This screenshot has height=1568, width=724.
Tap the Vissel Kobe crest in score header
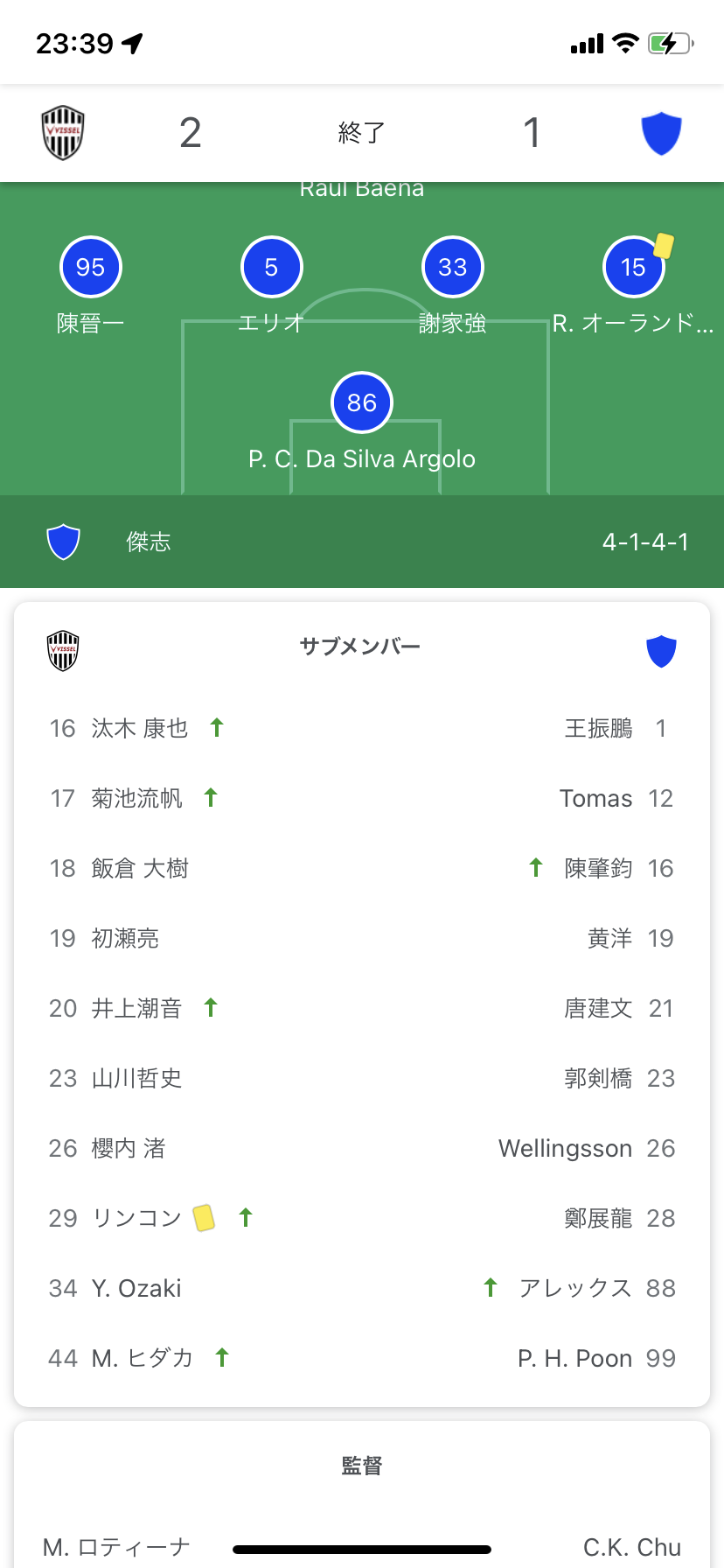pos(63,133)
